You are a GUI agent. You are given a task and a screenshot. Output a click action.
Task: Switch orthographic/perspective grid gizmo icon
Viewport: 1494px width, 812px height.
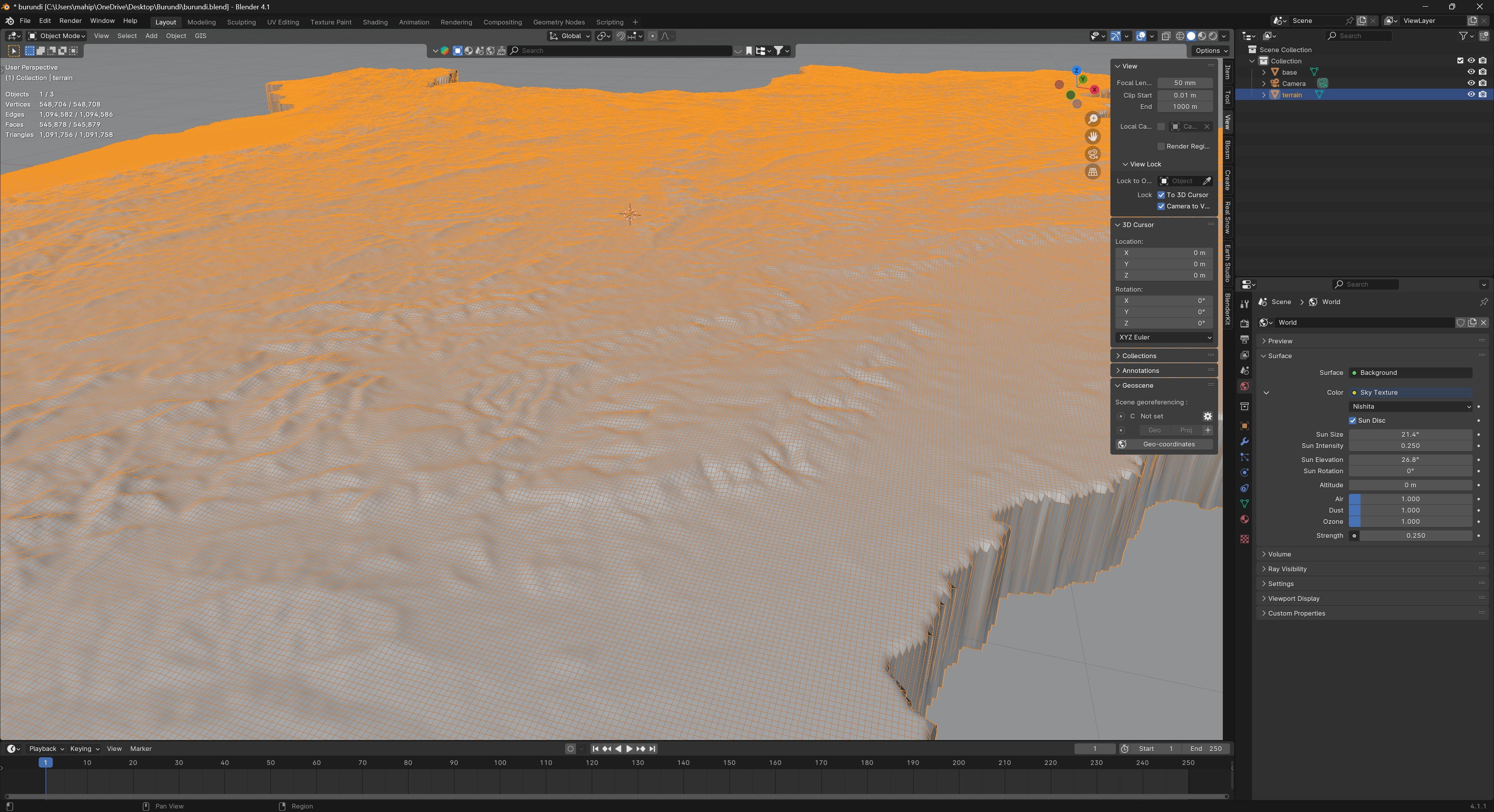tap(1092, 172)
